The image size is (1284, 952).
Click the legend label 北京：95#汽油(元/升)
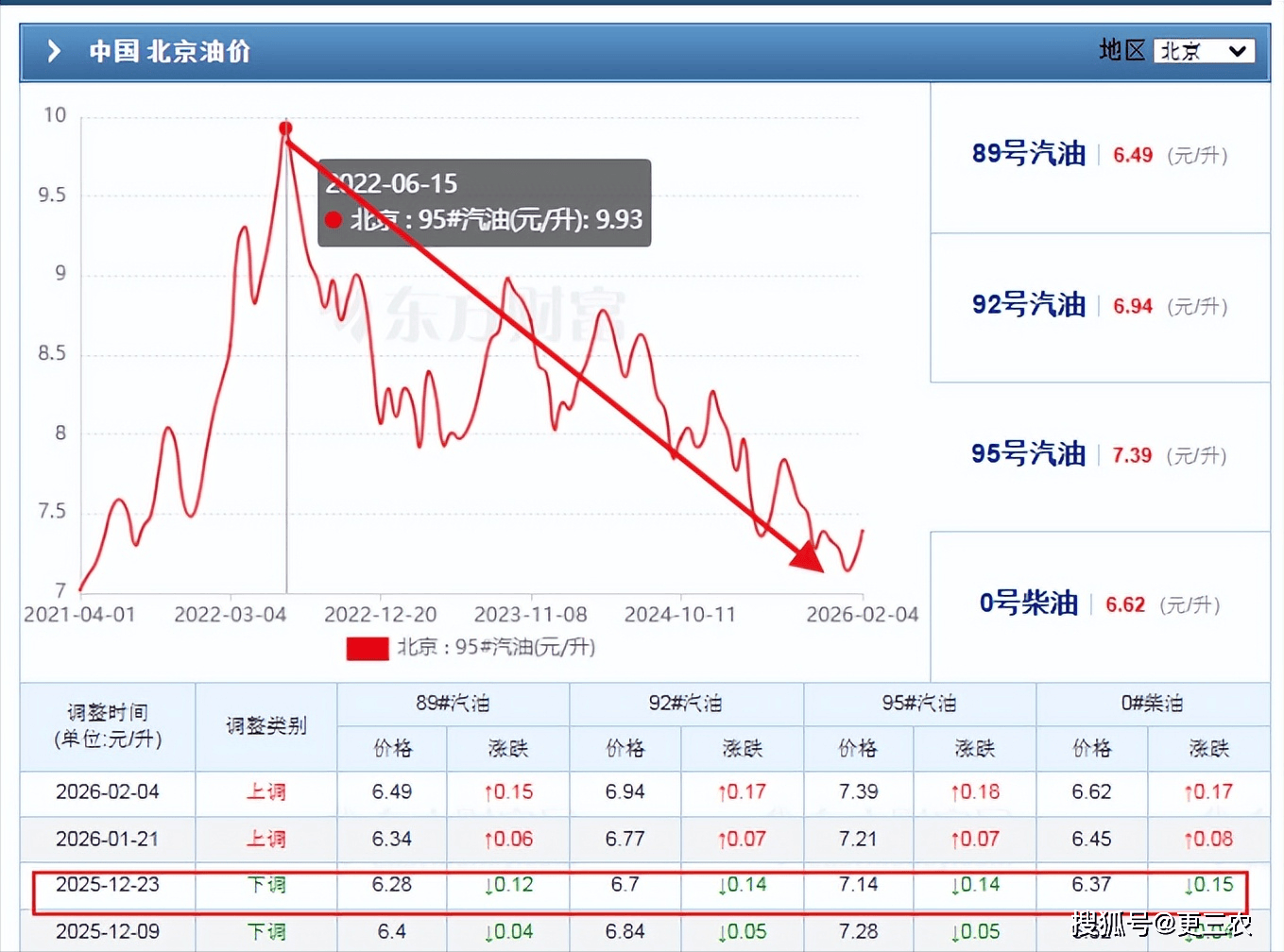496,648
